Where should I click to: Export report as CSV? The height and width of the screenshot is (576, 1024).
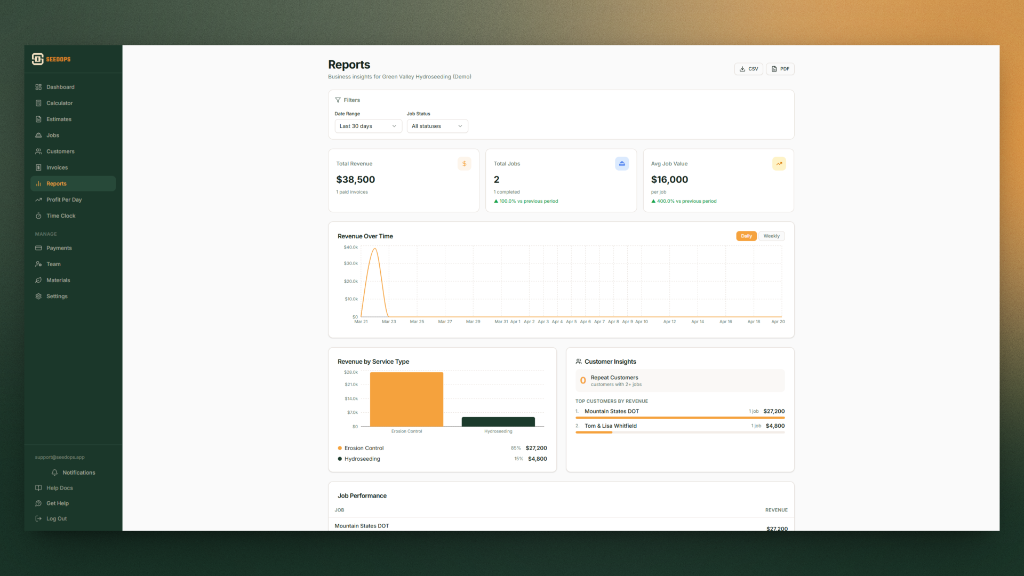pos(748,69)
